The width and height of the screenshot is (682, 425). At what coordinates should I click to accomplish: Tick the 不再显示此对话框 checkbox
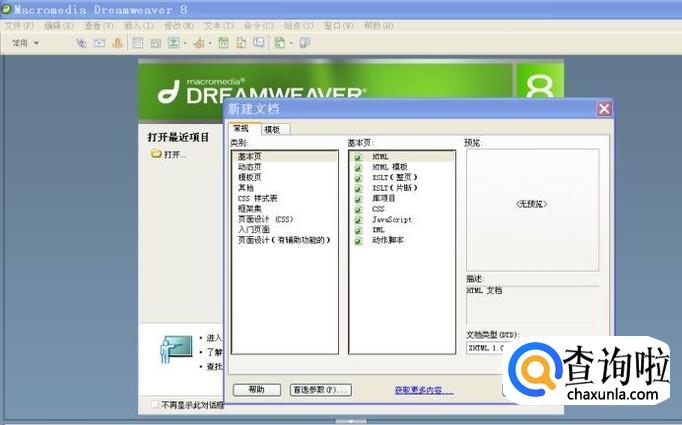click(x=155, y=405)
